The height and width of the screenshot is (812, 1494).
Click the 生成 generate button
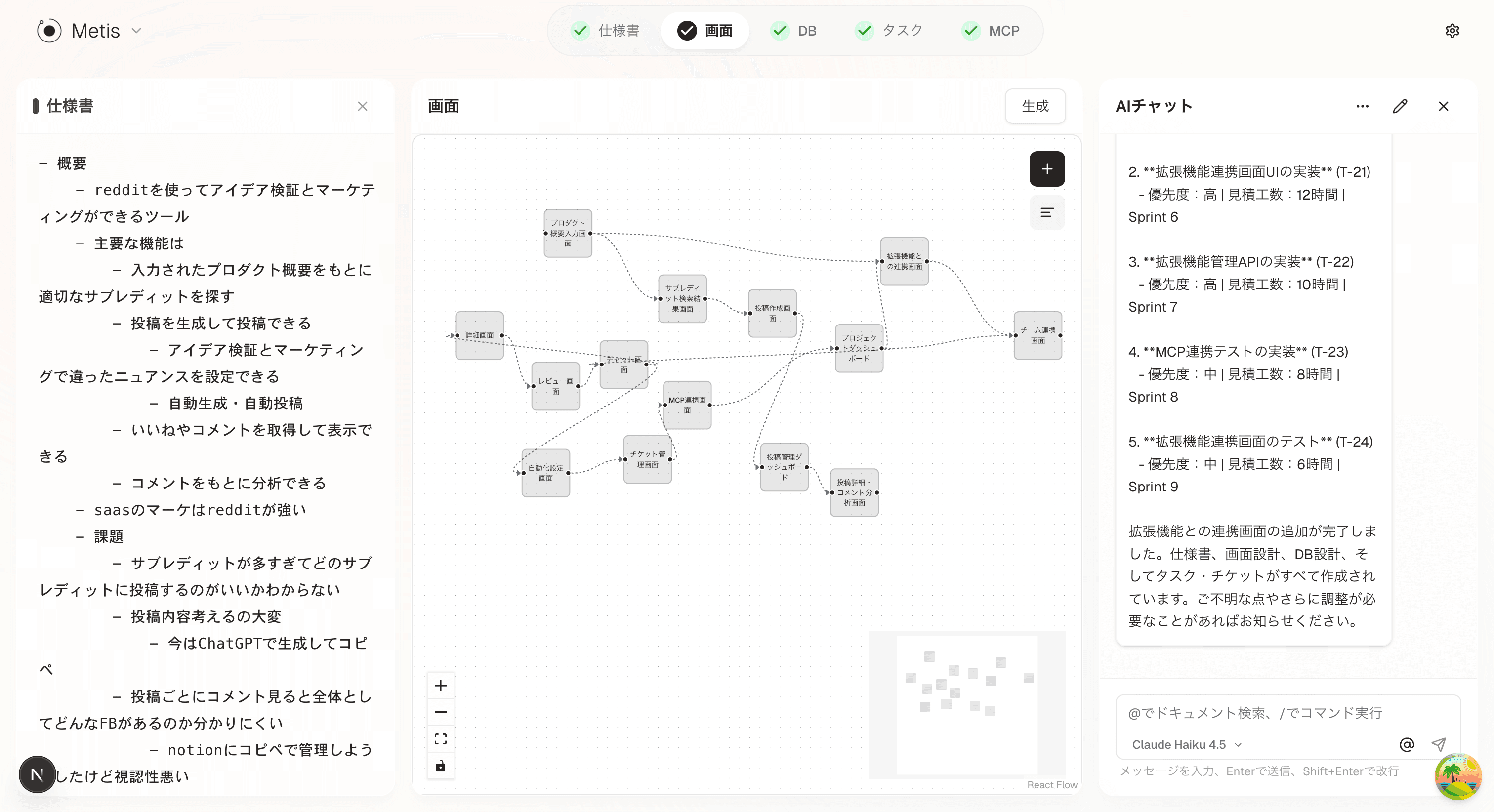pos(1035,106)
